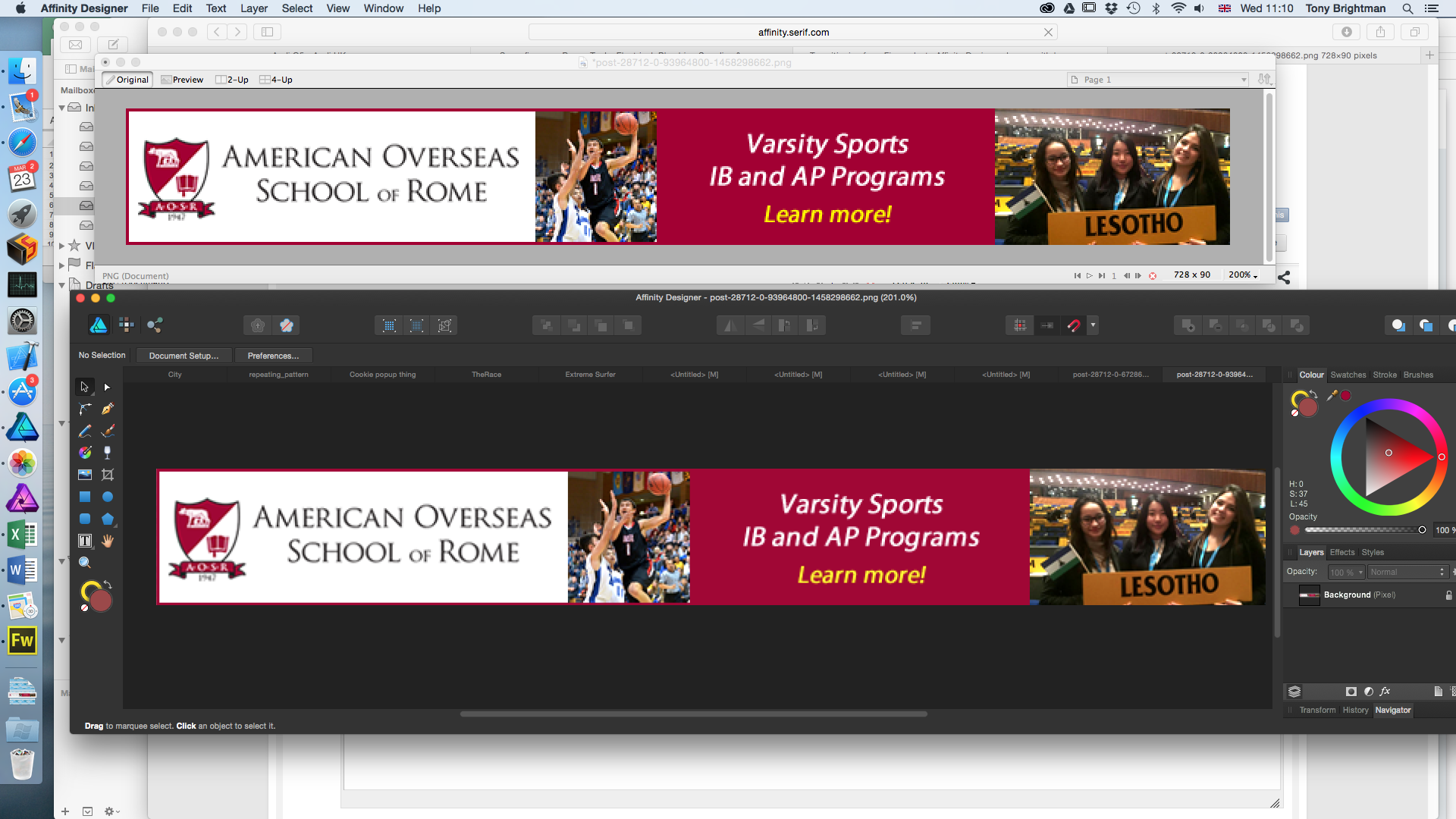Click Safari share button
1456x819 pixels.
(x=1380, y=32)
